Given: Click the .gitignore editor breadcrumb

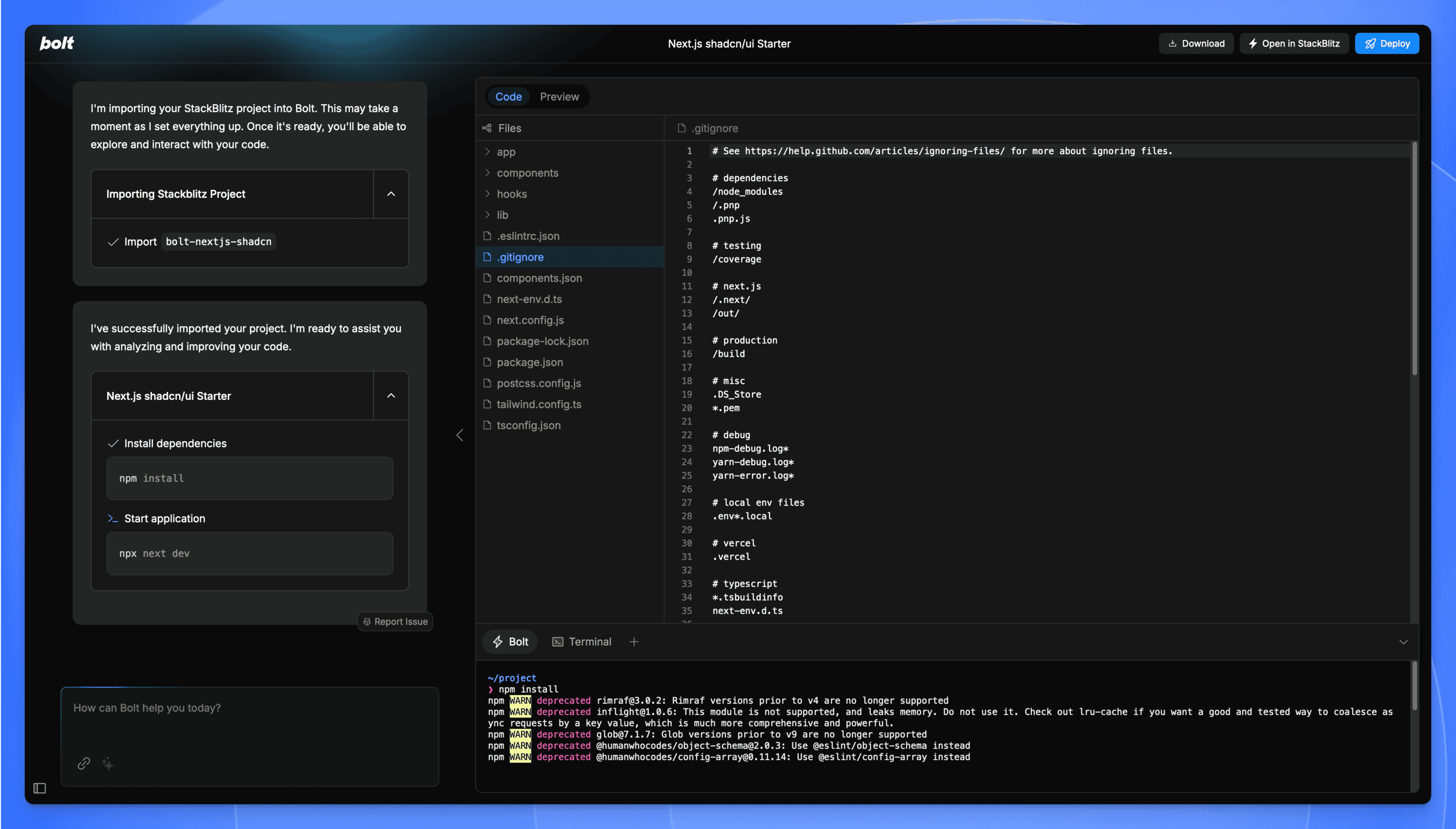Looking at the screenshot, I should [708, 129].
